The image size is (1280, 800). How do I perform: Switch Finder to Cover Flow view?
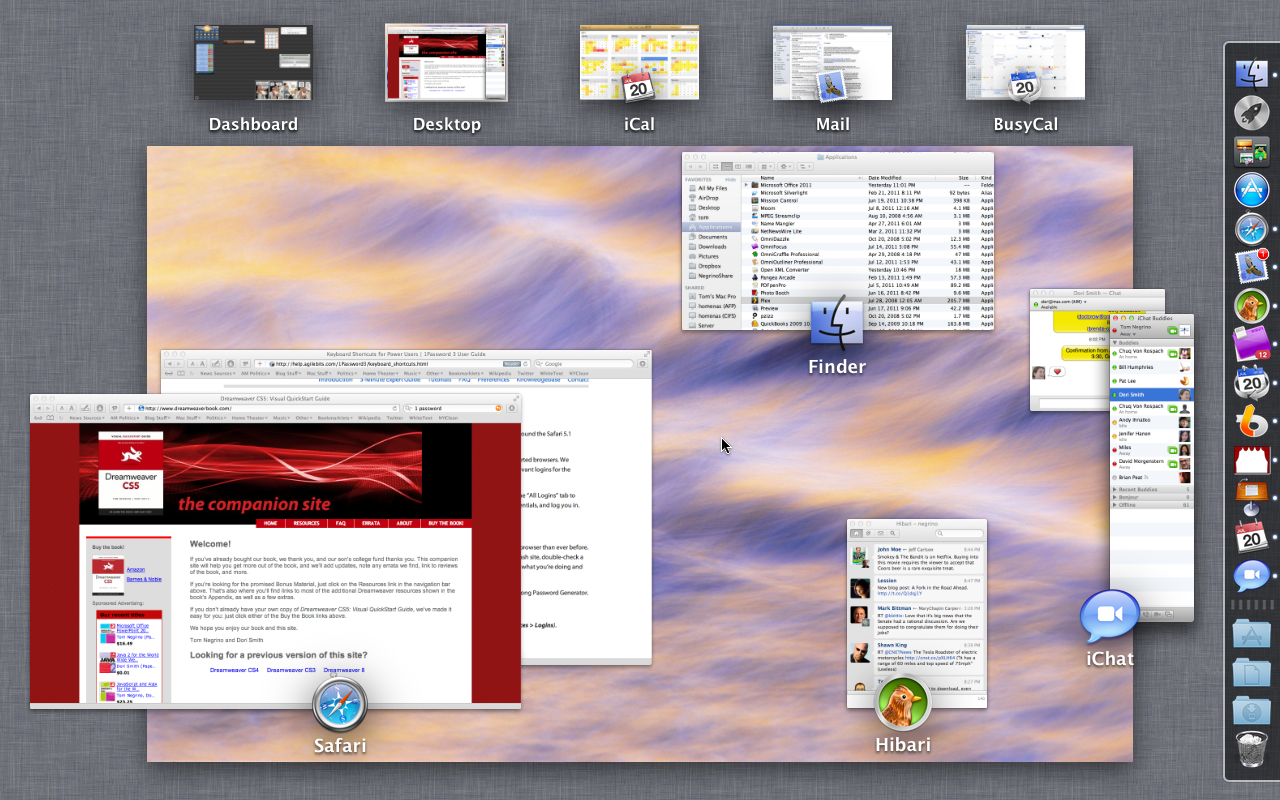749,166
